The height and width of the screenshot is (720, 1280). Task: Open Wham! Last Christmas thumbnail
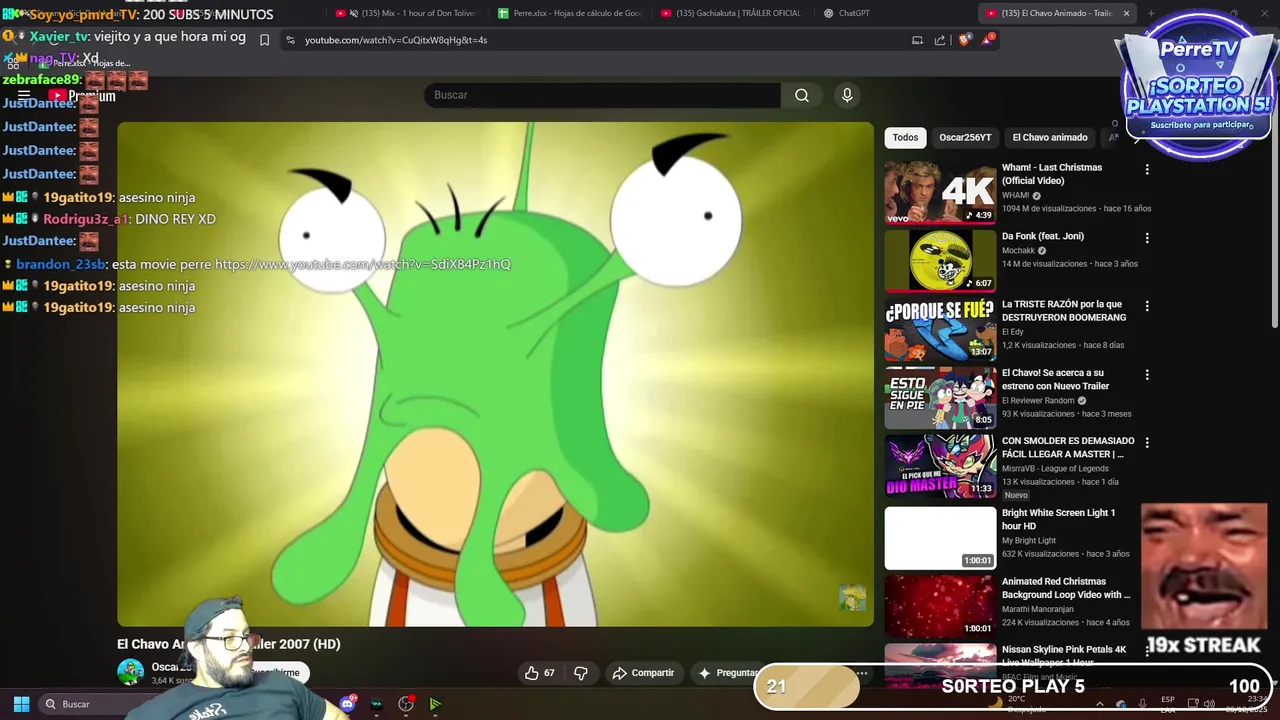coord(940,192)
